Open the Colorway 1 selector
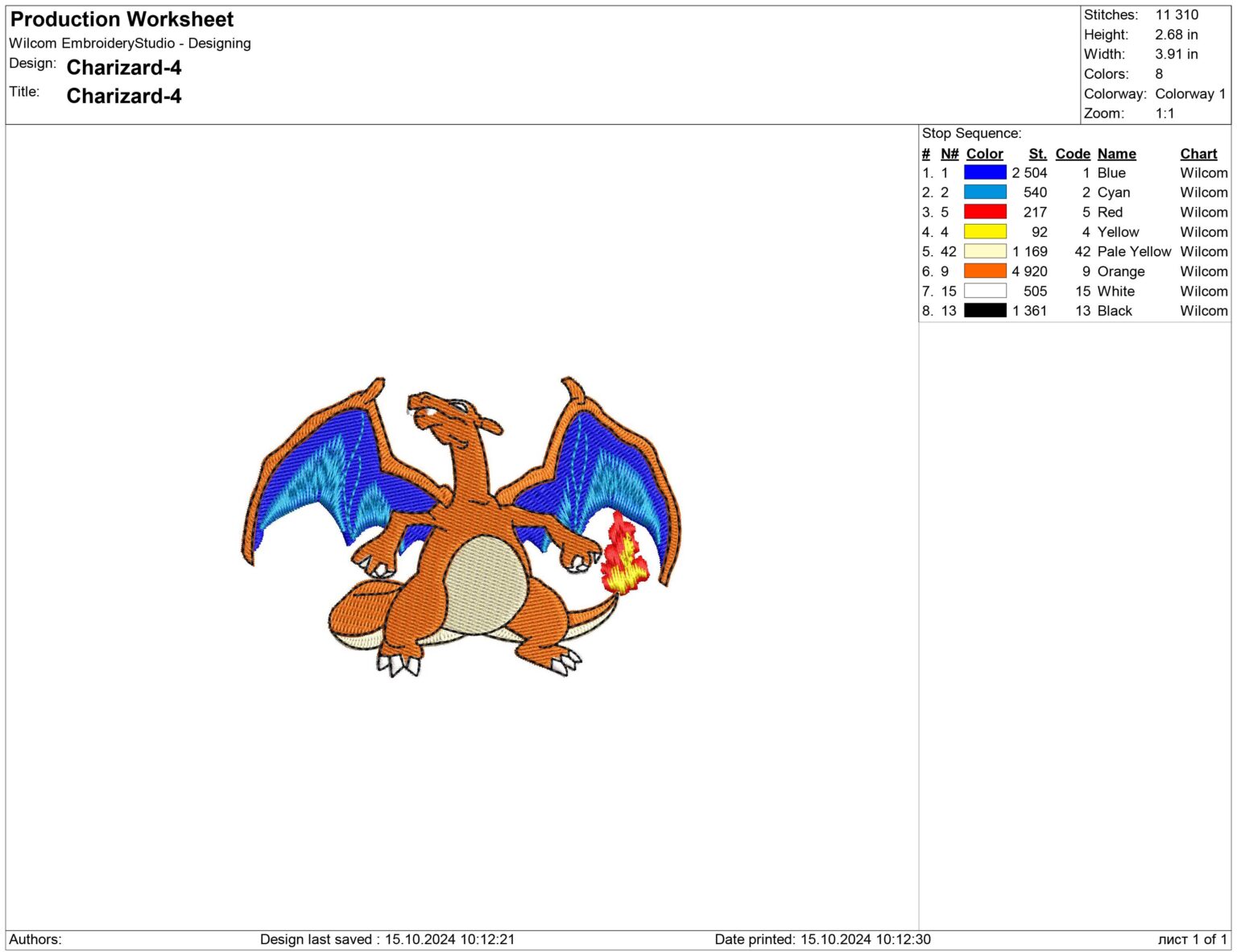This screenshot has width=1237, height=952. 1189,93
